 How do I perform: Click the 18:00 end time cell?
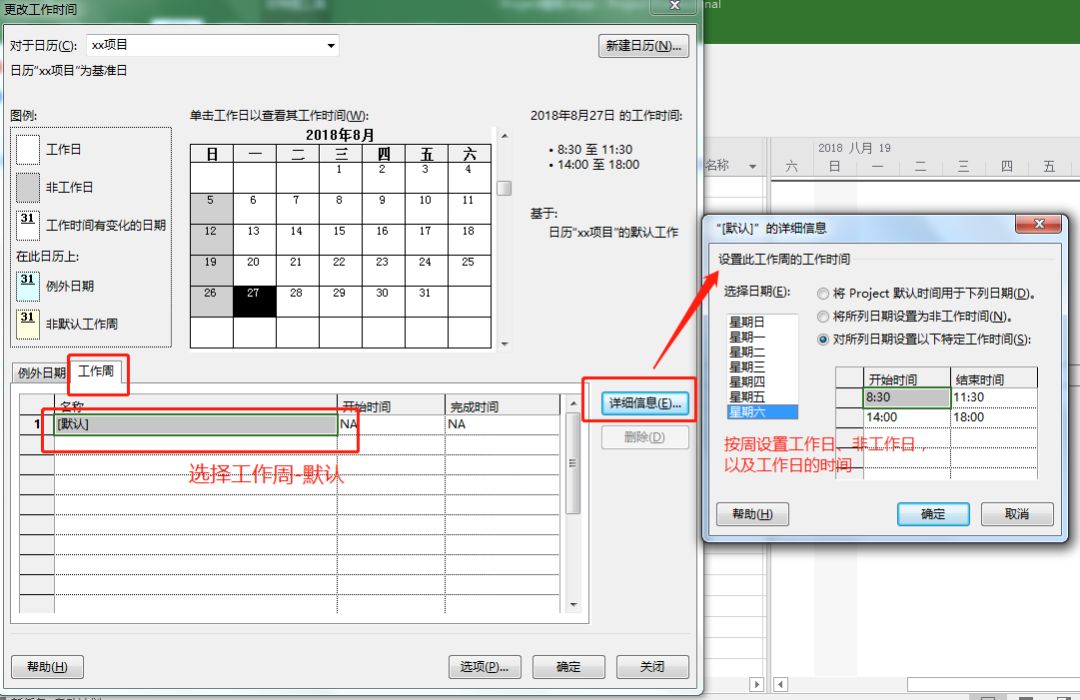[x=994, y=418]
